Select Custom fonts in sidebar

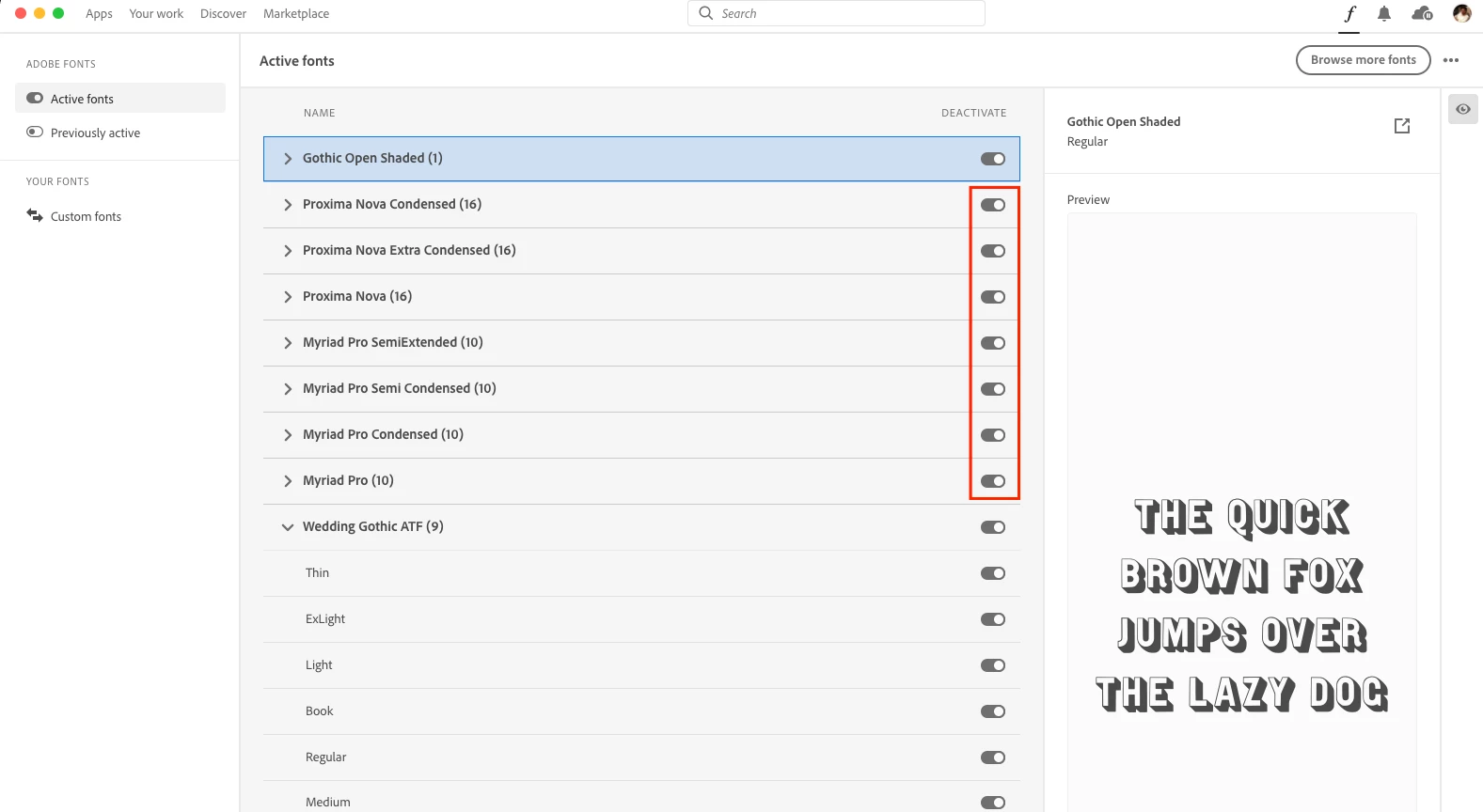pyautogui.click(x=120, y=216)
